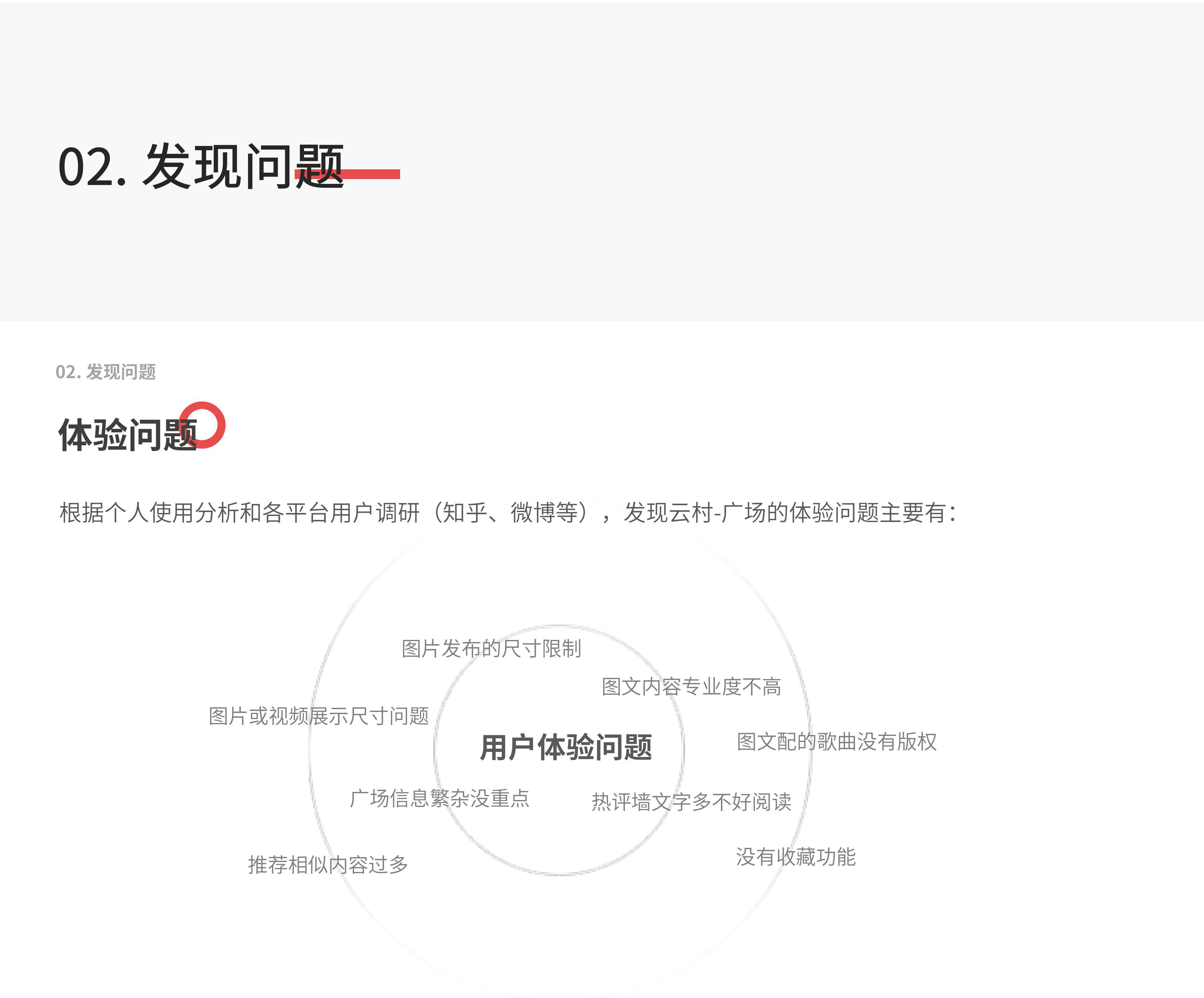Click the '体验问题' section title

pyautogui.click(x=127, y=435)
